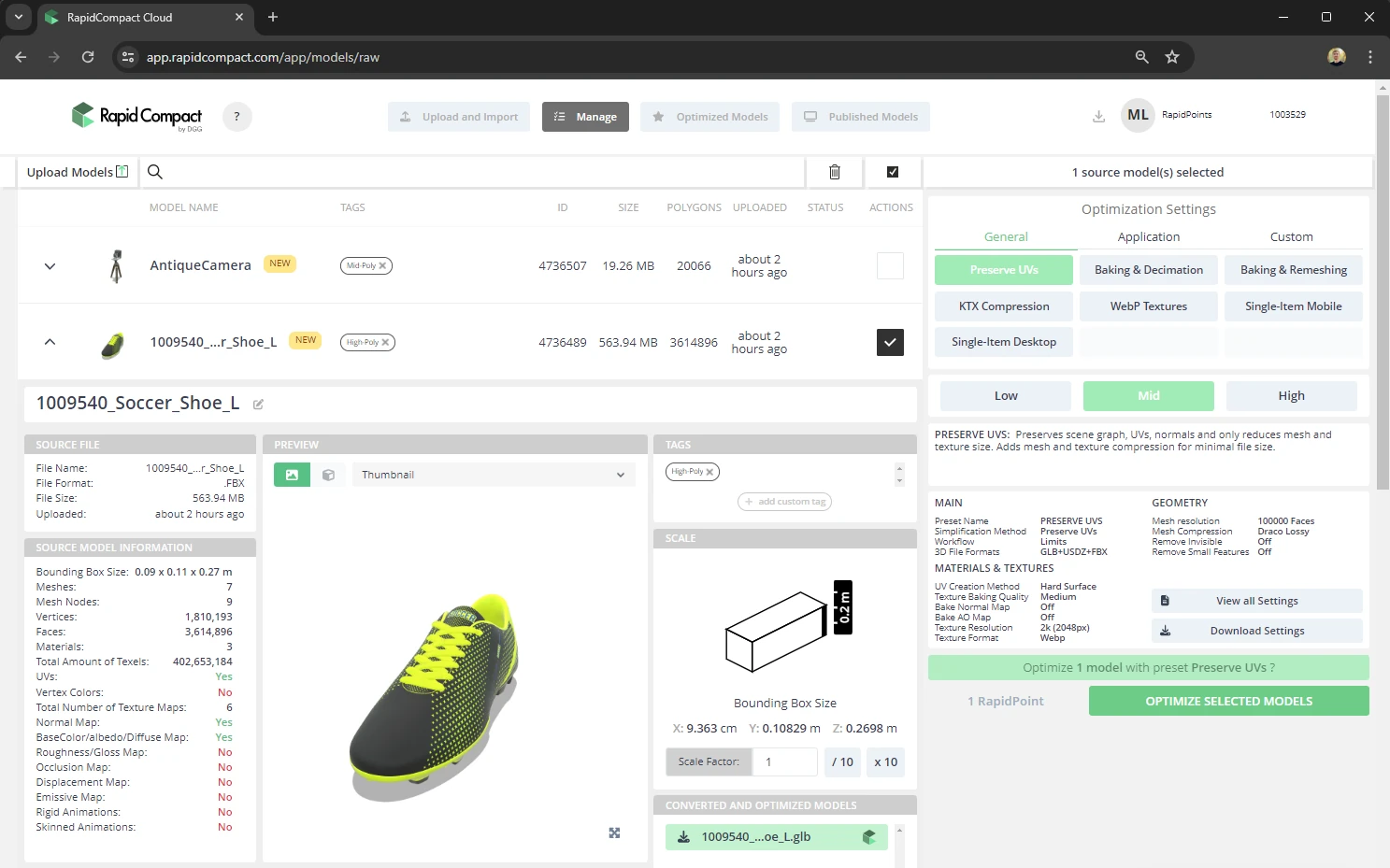Click add custom tag button
Image resolution: width=1390 pixels, height=868 pixels.
point(785,502)
